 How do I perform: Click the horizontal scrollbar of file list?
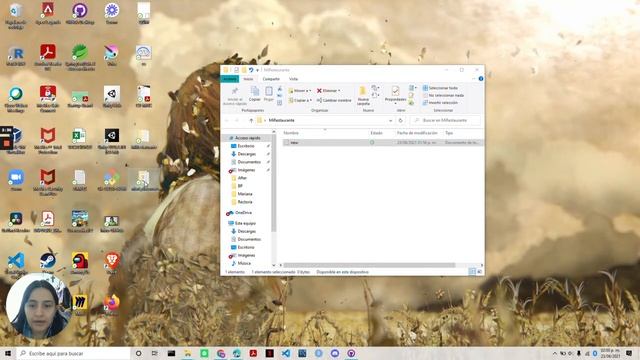369,265
